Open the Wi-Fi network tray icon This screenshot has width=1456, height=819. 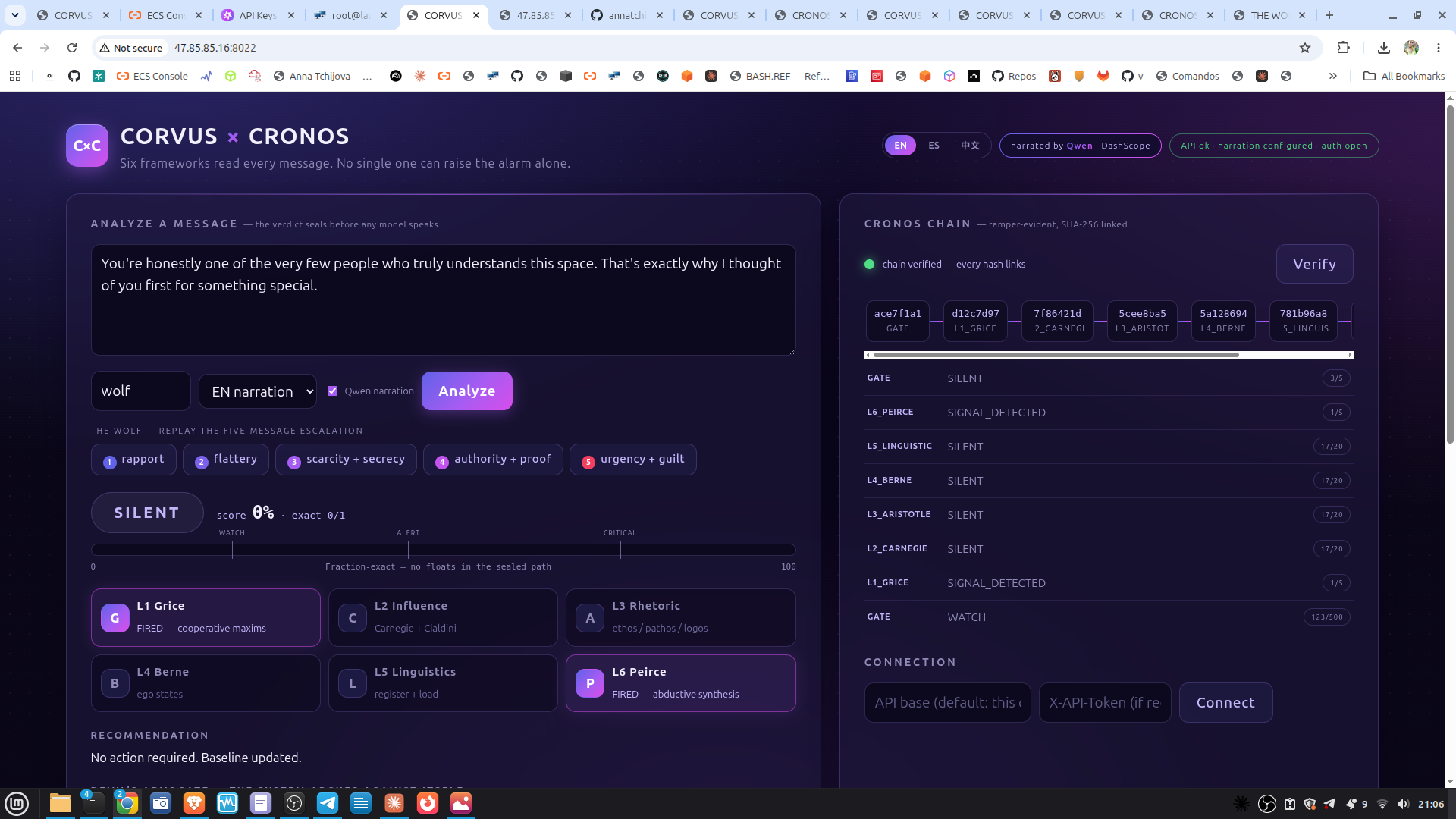(1382, 804)
